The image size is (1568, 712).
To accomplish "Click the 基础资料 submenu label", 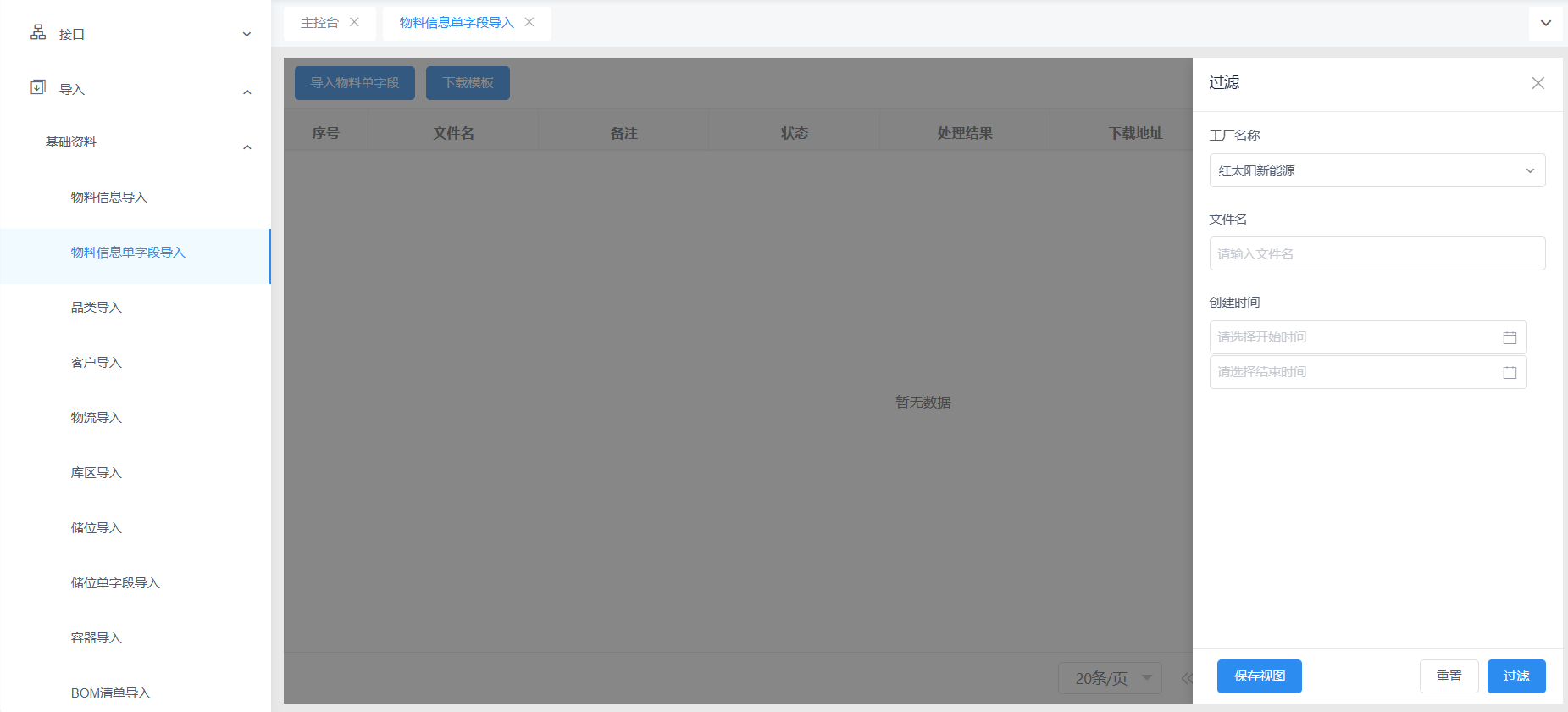I will (x=71, y=142).
